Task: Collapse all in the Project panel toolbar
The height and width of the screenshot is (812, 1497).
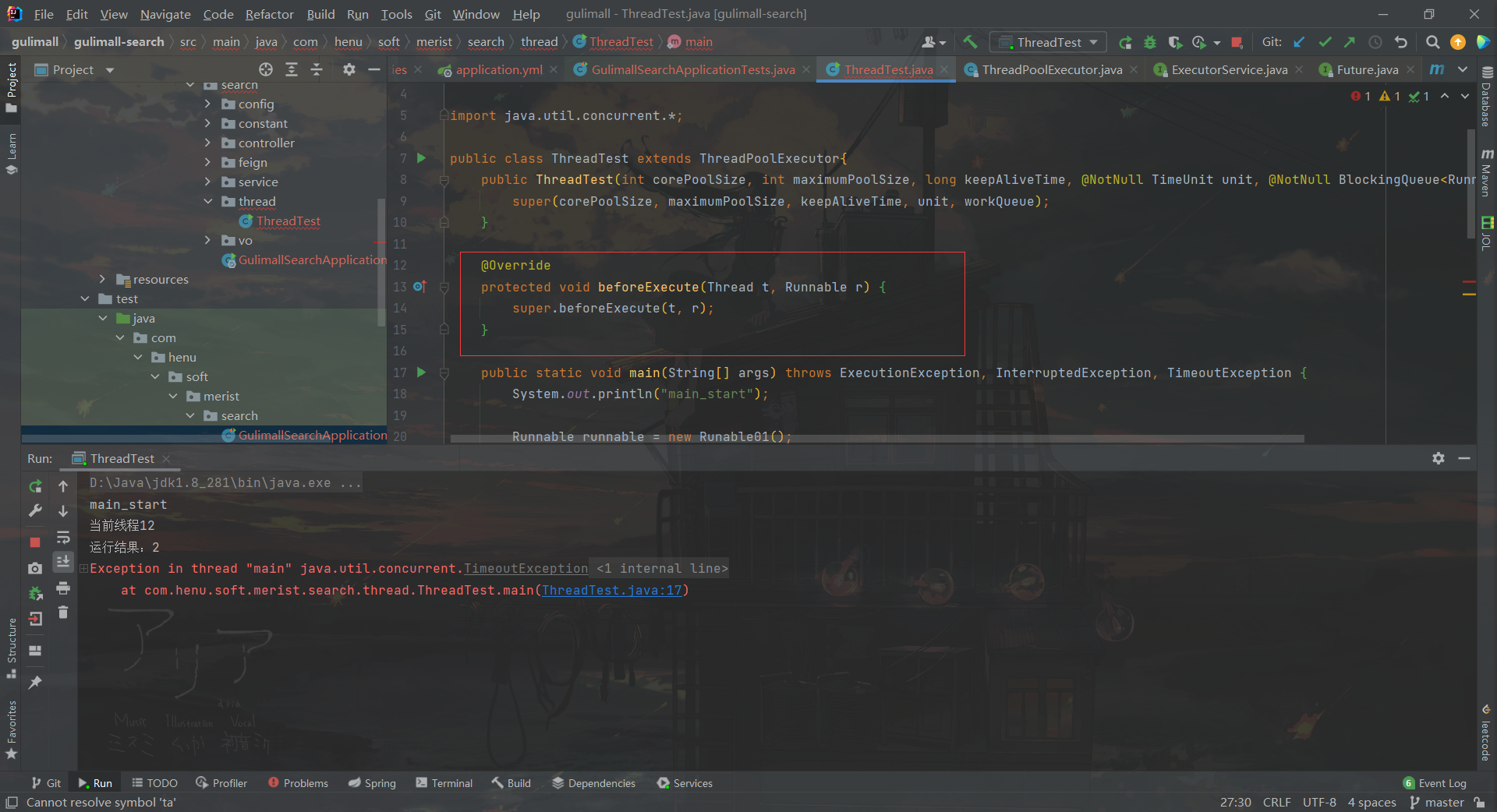Action: pyautogui.click(x=317, y=69)
